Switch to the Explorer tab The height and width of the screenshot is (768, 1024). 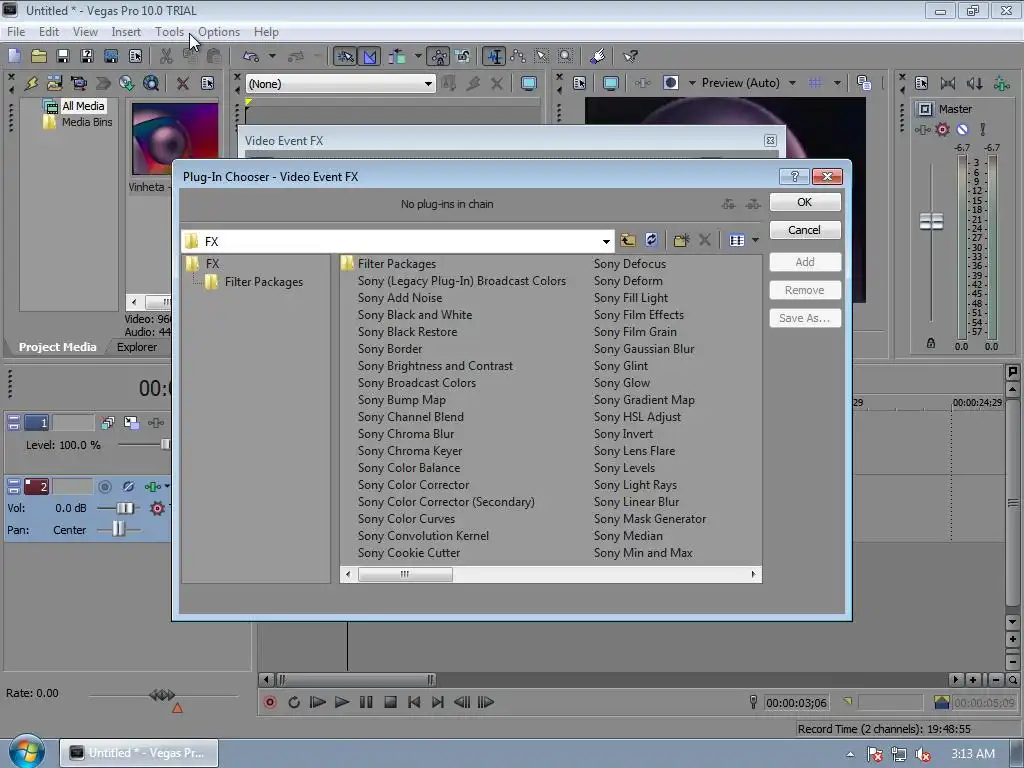[x=136, y=347]
